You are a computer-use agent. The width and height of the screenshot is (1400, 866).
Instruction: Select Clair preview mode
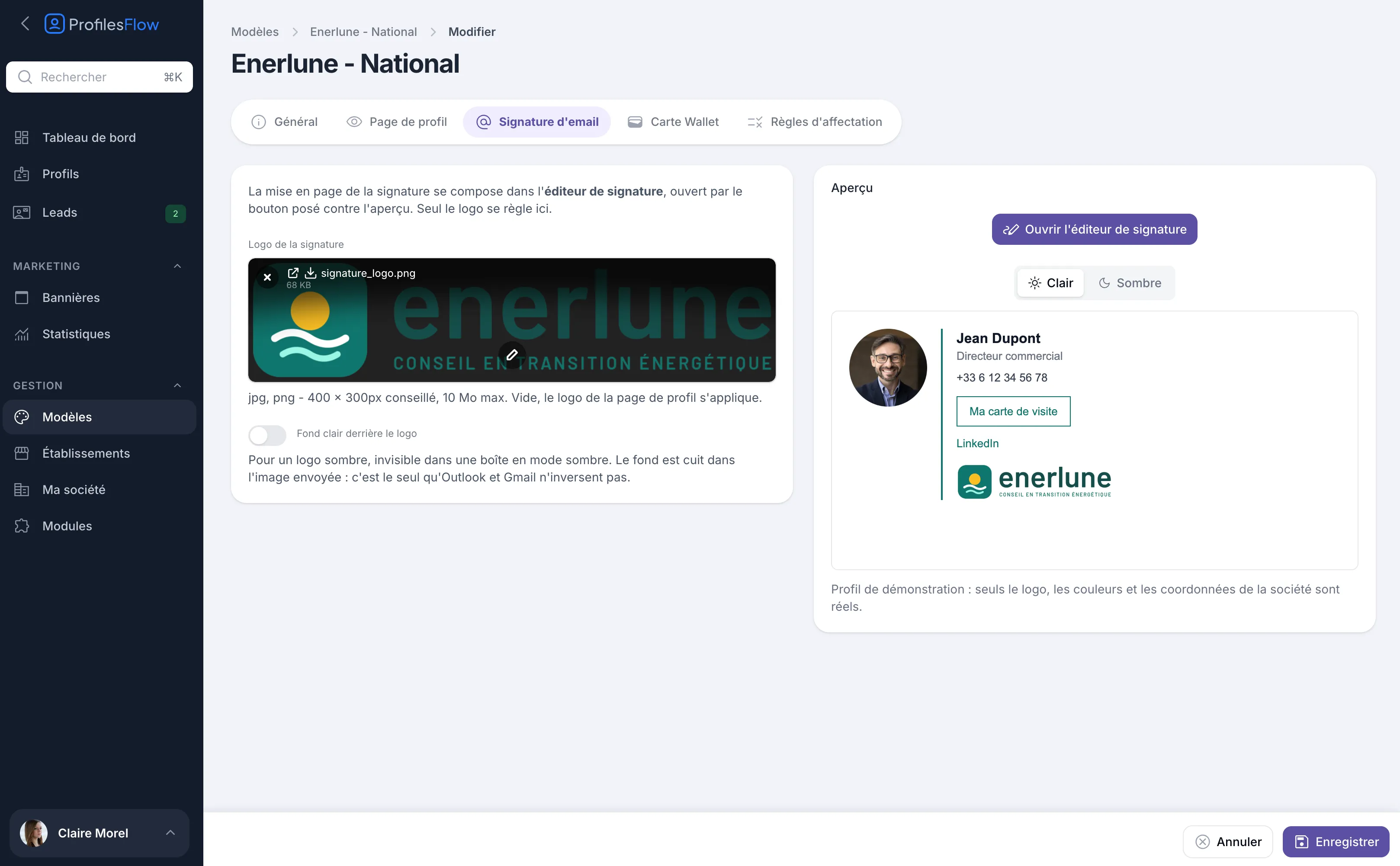click(x=1050, y=283)
